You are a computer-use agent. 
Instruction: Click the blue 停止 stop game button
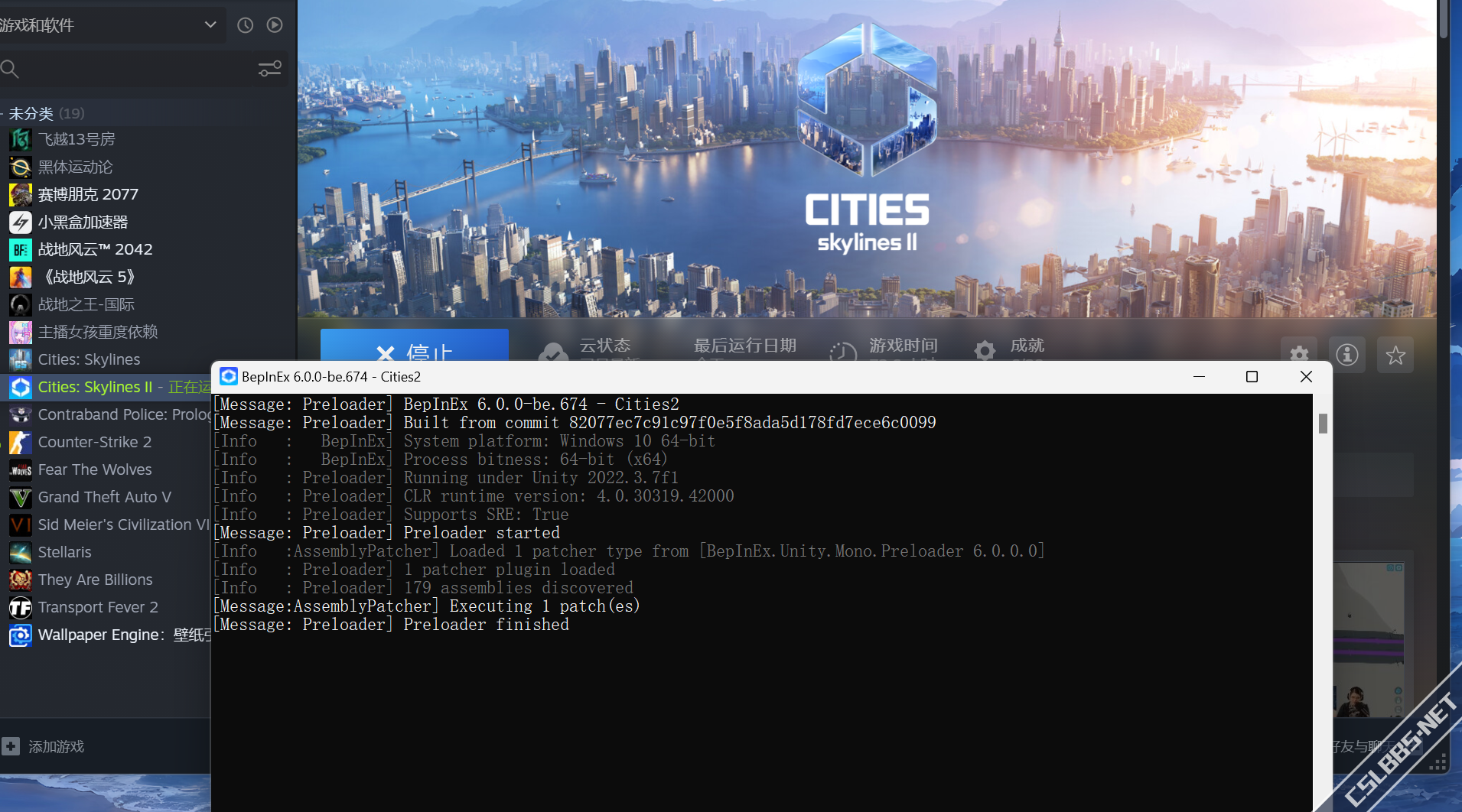(415, 345)
